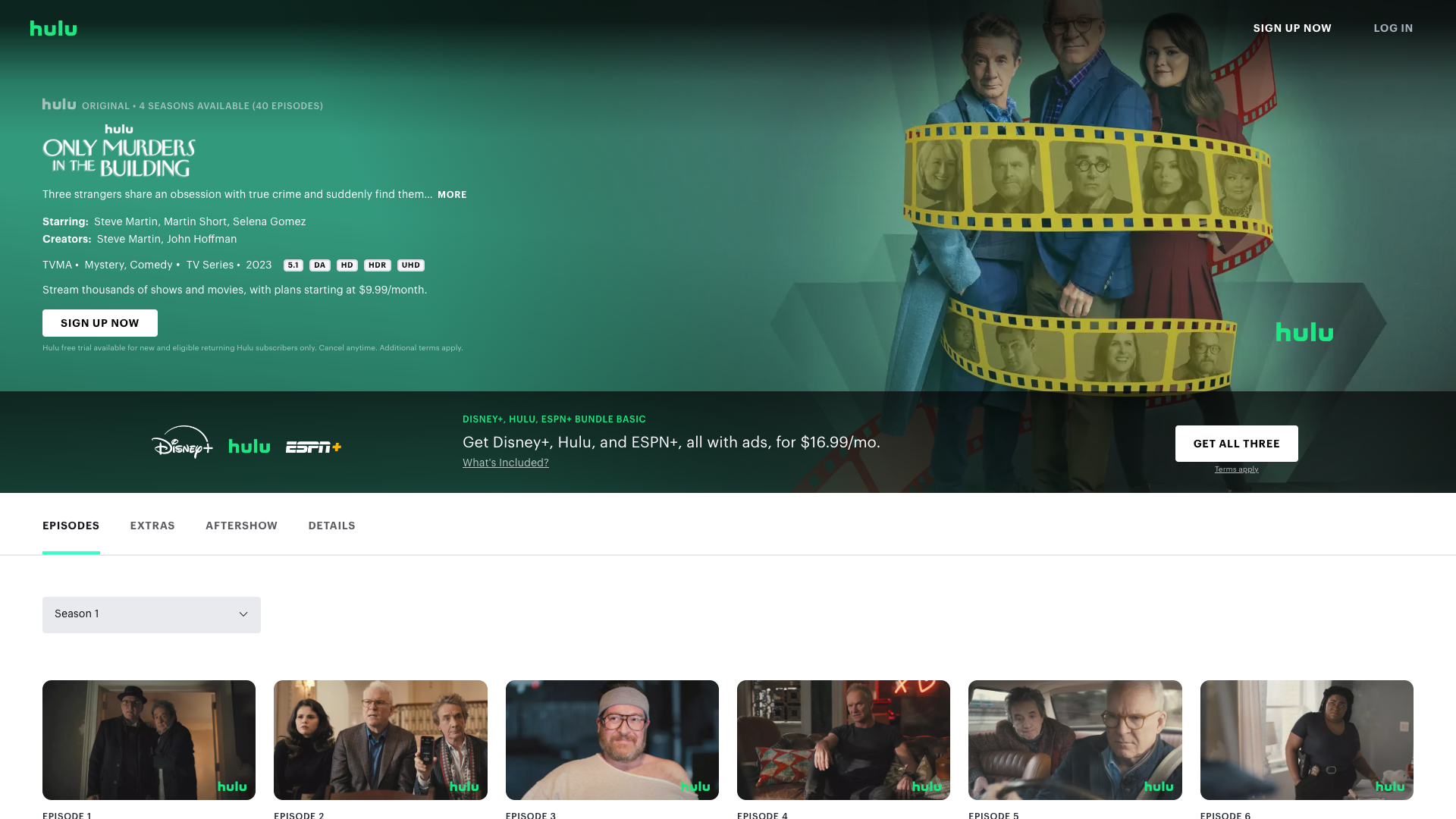The height and width of the screenshot is (819, 1456).
Task: Click the Disney+ logo in bundle banner
Action: 182,443
